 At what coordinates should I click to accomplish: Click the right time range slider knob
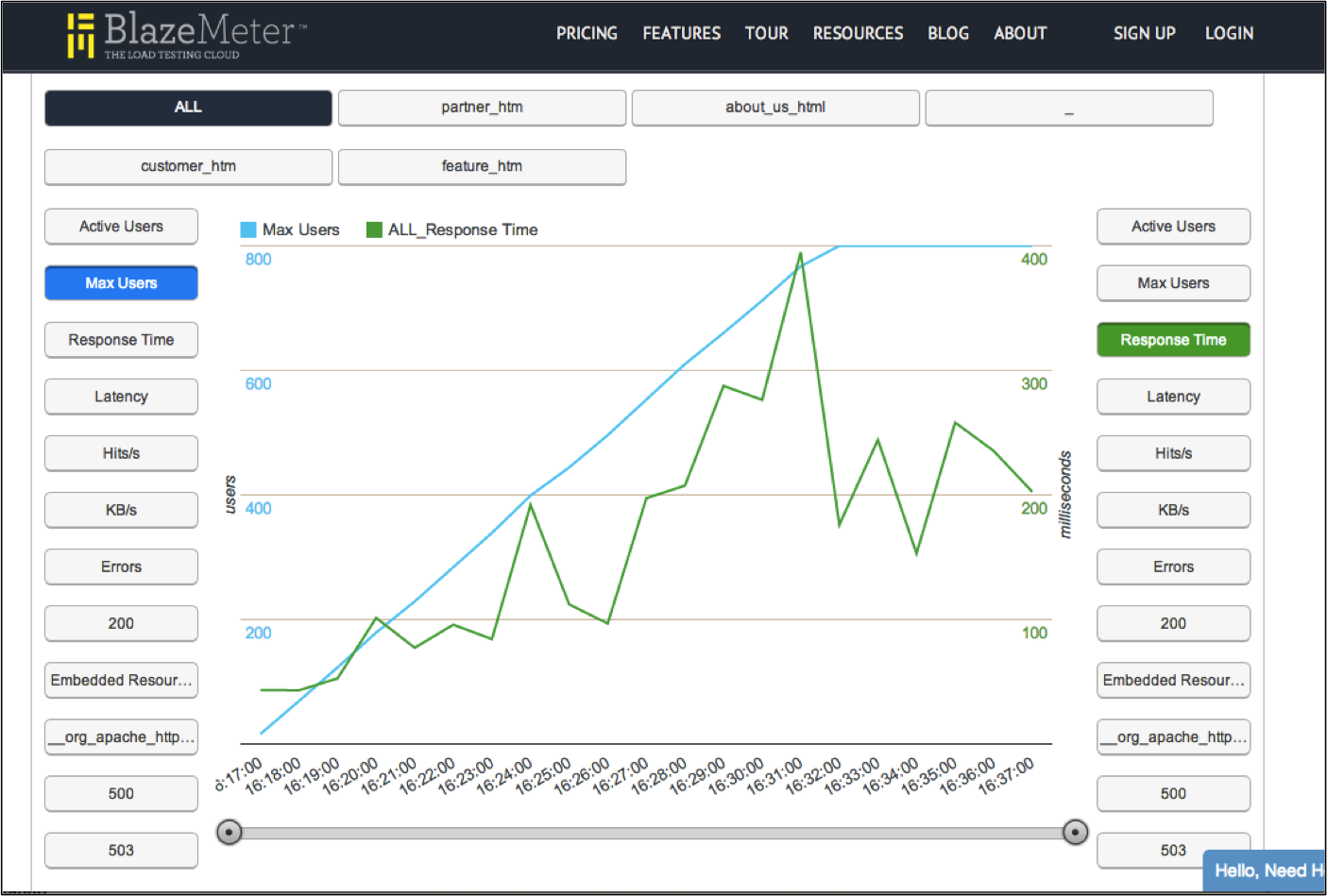click(x=1075, y=832)
